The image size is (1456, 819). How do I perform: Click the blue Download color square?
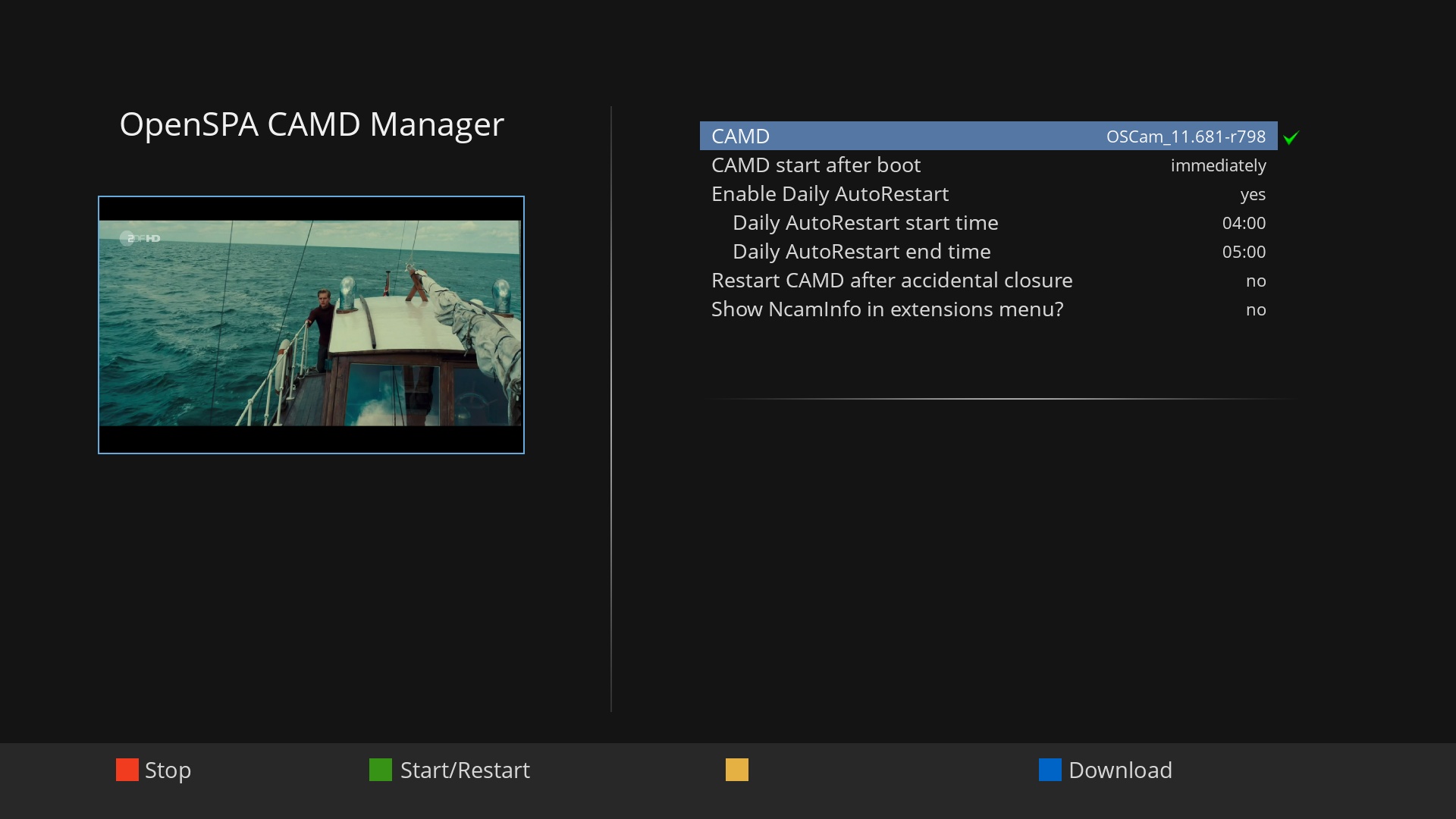[x=1050, y=770]
